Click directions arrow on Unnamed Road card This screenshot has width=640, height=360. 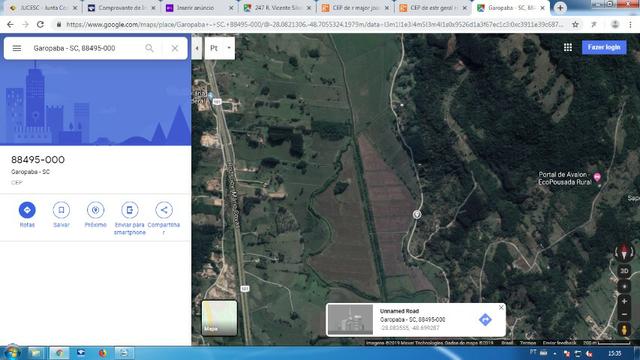click(x=485, y=320)
